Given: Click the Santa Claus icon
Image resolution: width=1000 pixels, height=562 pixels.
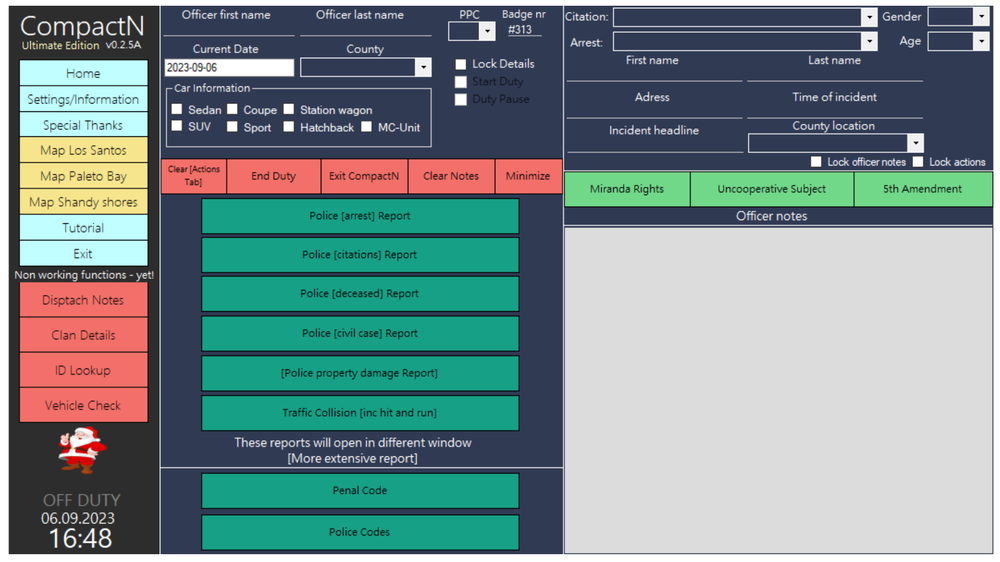Looking at the screenshot, I should (82, 450).
